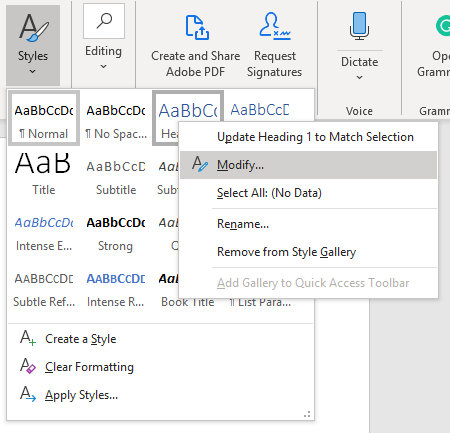
Task: Expand the Dictate dropdown chevron
Action: [359, 77]
